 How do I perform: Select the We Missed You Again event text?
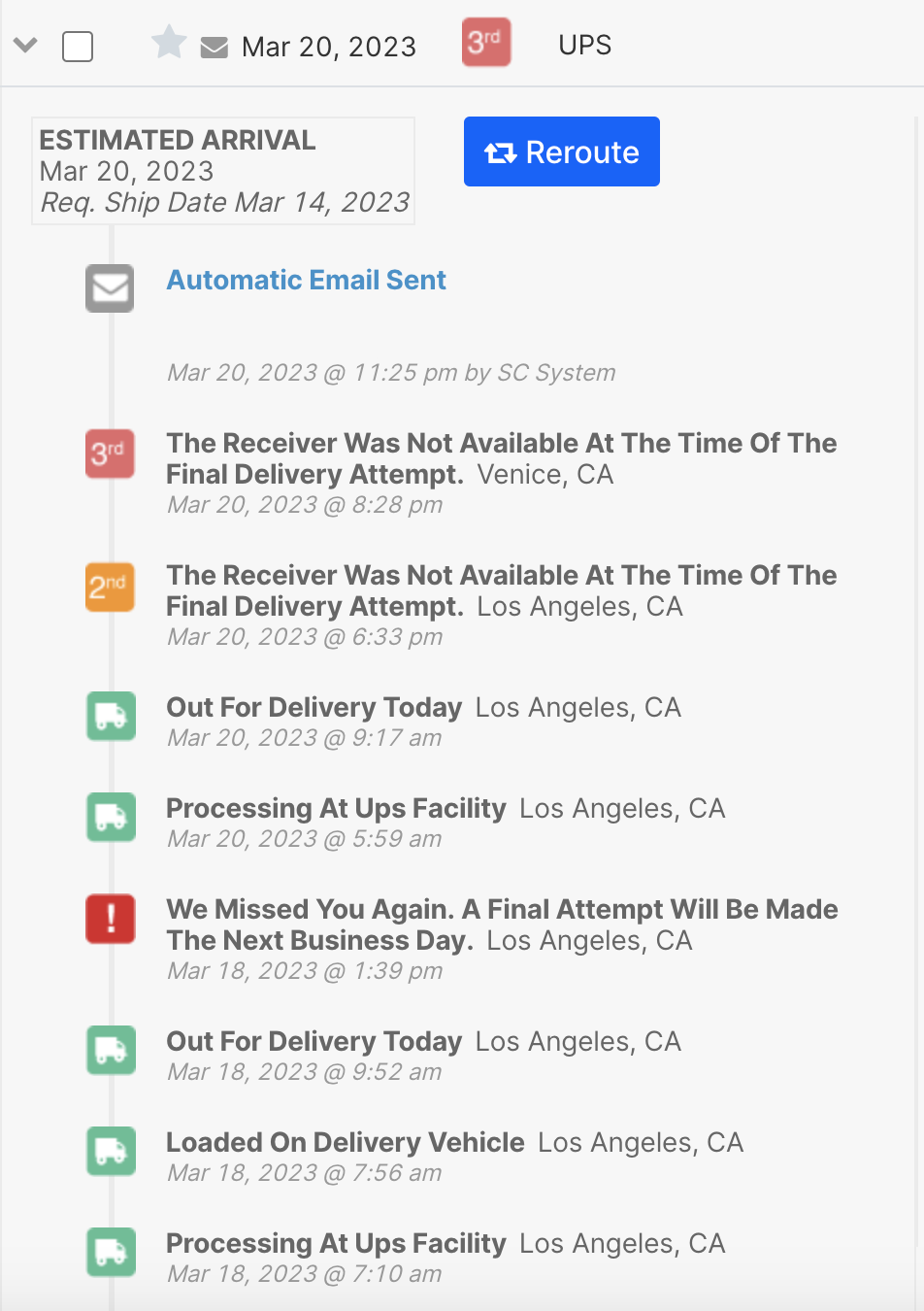tap(501, 924)
